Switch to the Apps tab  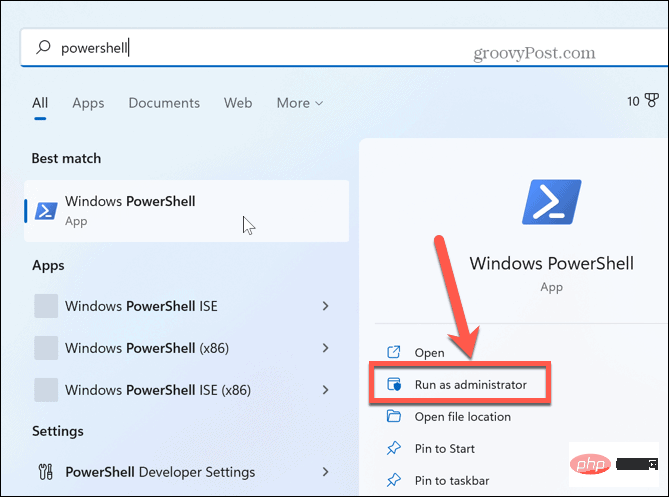point(88,103)
